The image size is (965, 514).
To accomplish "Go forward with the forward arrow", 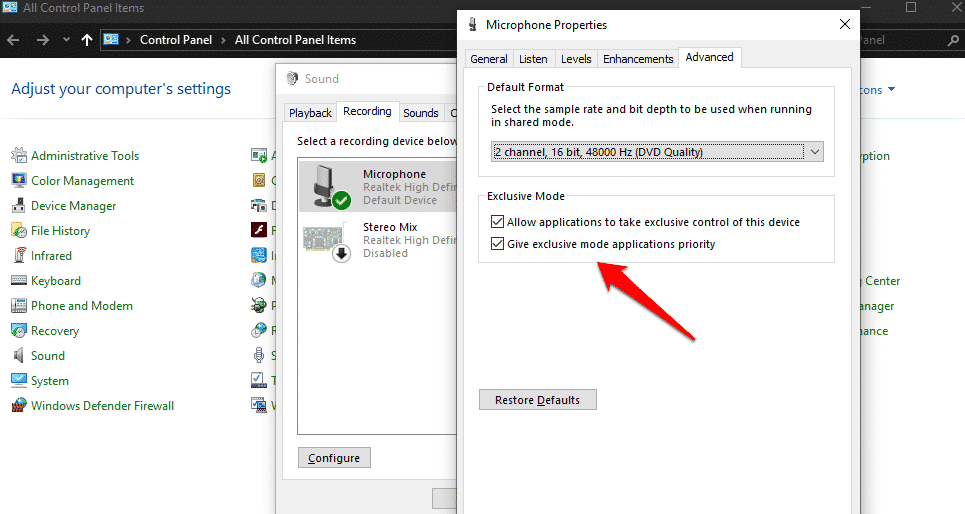I will [x=42, y=40].
